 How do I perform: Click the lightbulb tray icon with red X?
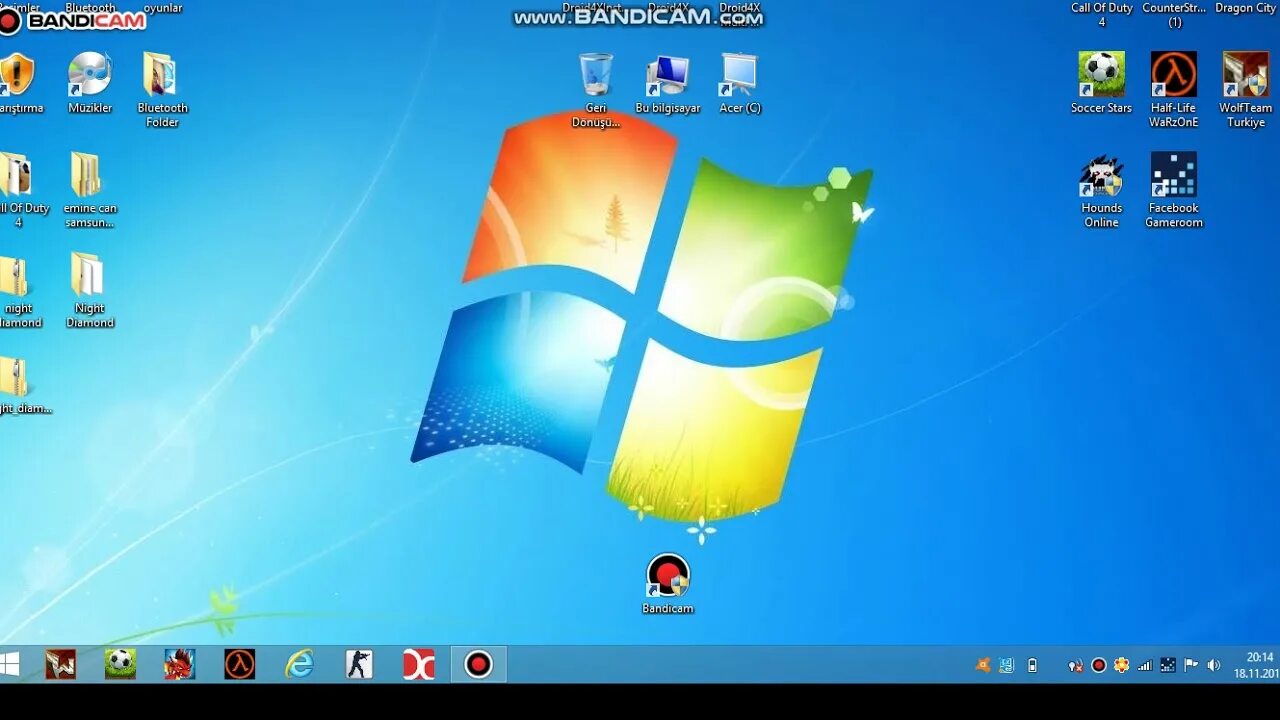(x=1075, y=665)
